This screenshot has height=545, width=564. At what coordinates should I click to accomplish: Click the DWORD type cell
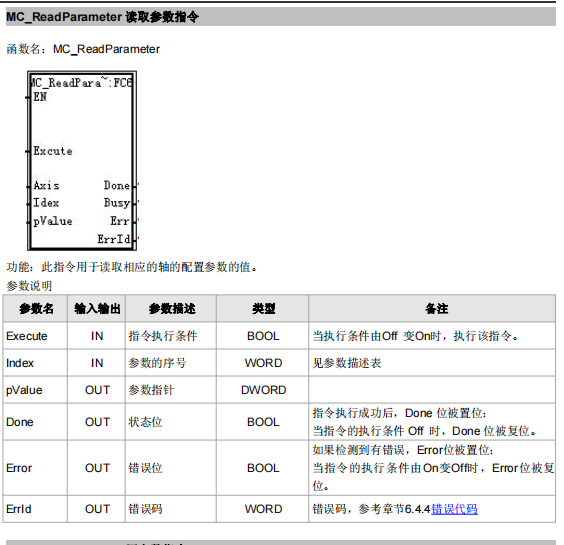click(x=263, y=390)
